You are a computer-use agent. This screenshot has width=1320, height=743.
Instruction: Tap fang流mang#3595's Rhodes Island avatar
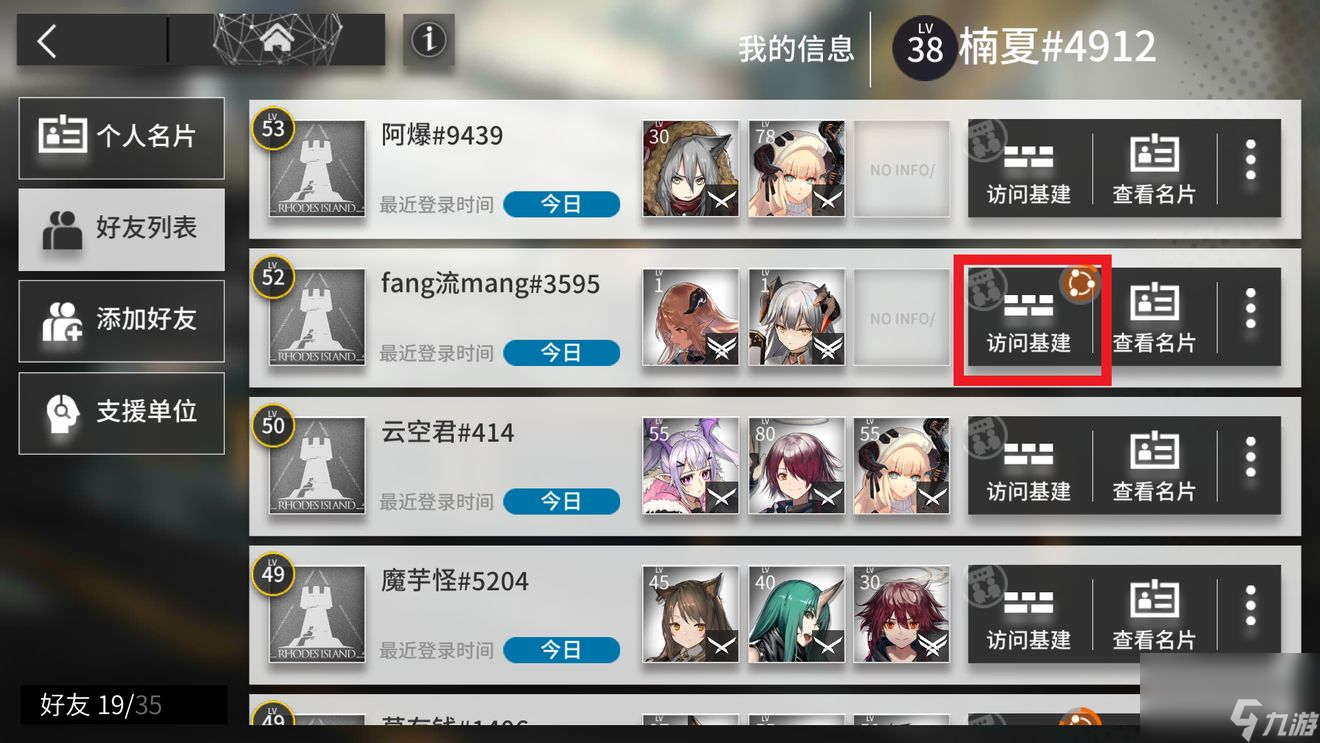(317, 318)
